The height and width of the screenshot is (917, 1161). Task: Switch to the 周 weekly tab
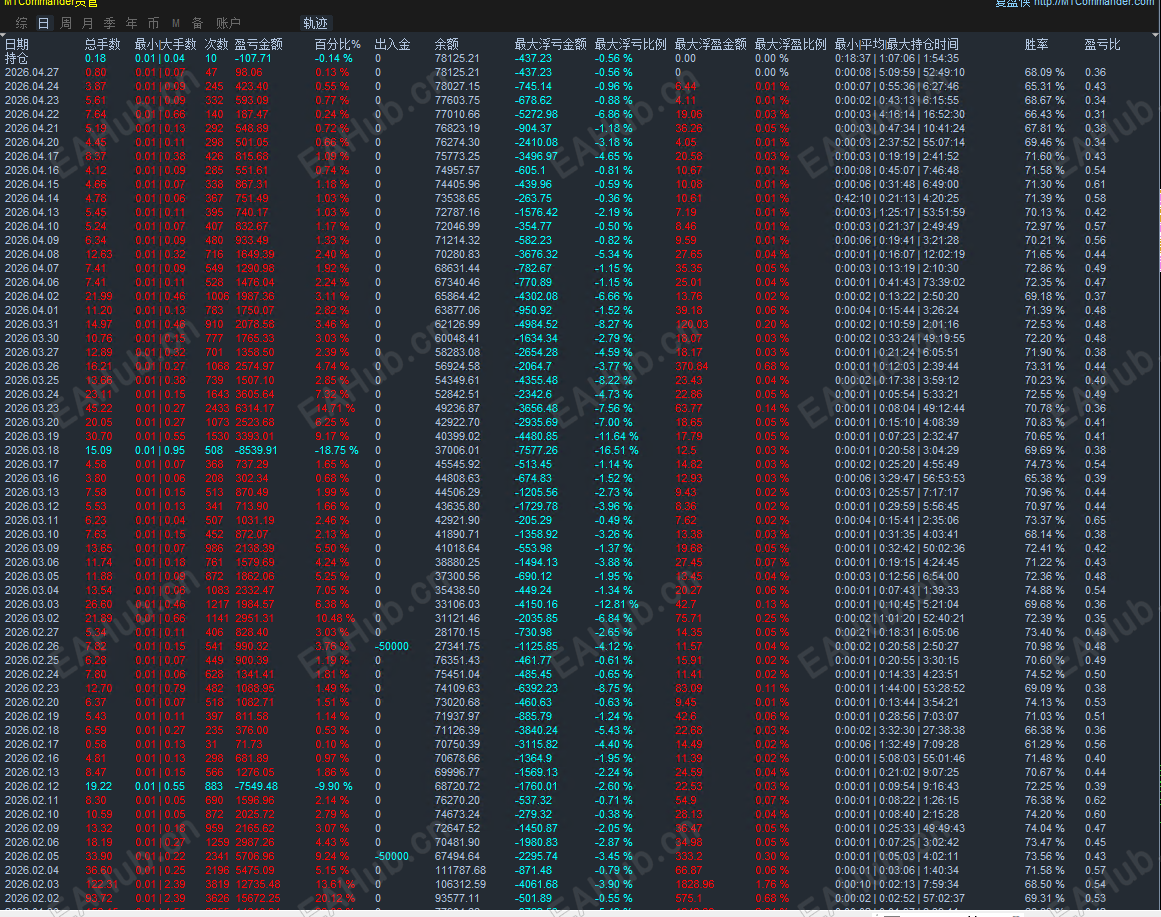(66, 24)
